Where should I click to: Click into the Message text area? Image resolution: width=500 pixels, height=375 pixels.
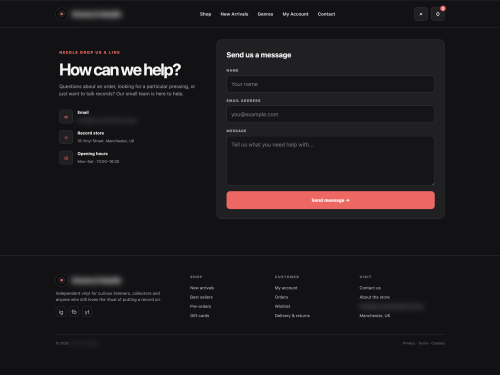click(330, 161)
